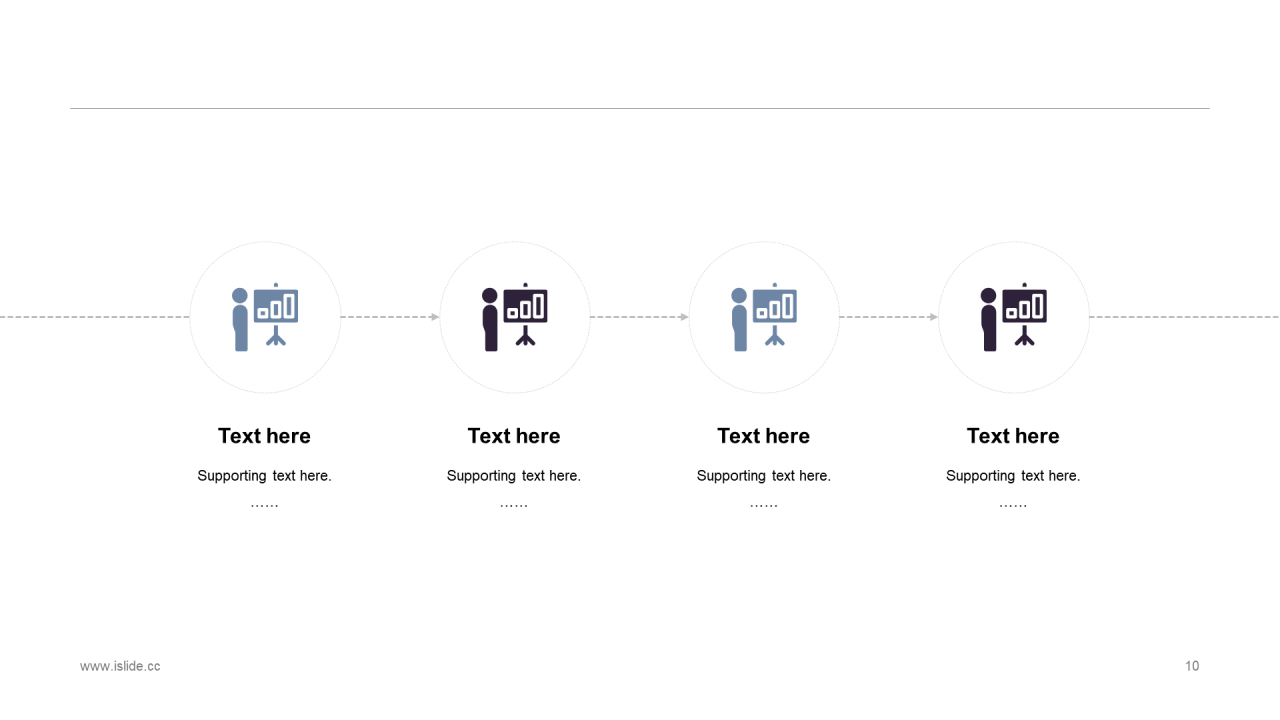Select the second dark presenter icon
Screen dimensions: 1280x720
click(514, 317)
